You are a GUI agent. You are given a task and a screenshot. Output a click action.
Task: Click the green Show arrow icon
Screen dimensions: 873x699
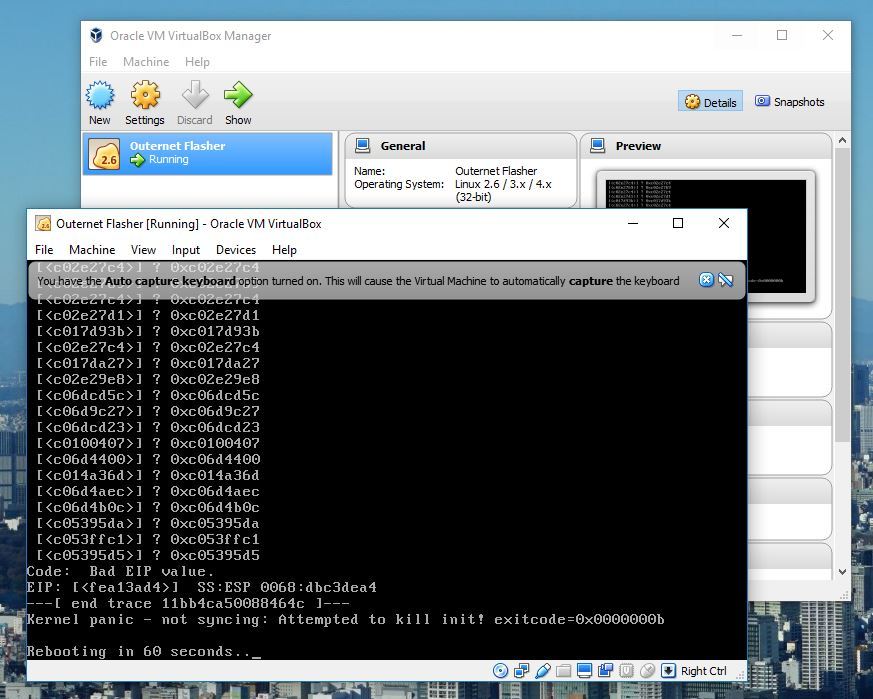[x=238, y=103]
